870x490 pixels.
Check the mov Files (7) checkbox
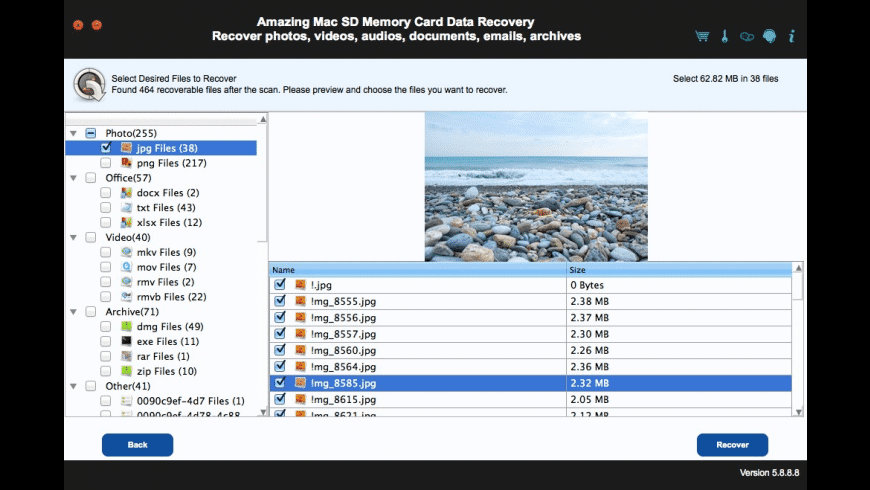[105, 267]
